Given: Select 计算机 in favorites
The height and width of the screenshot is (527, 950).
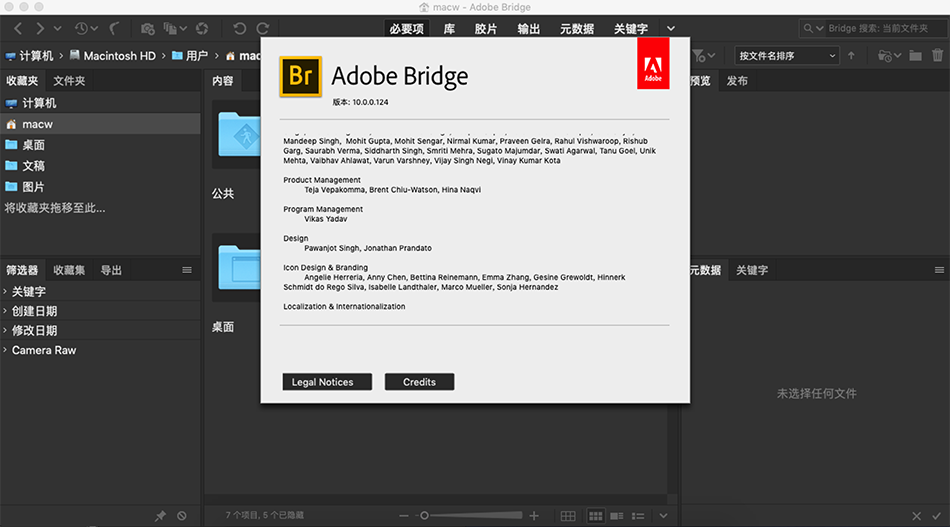Looking at the screenshot, I should pos(100,103).
